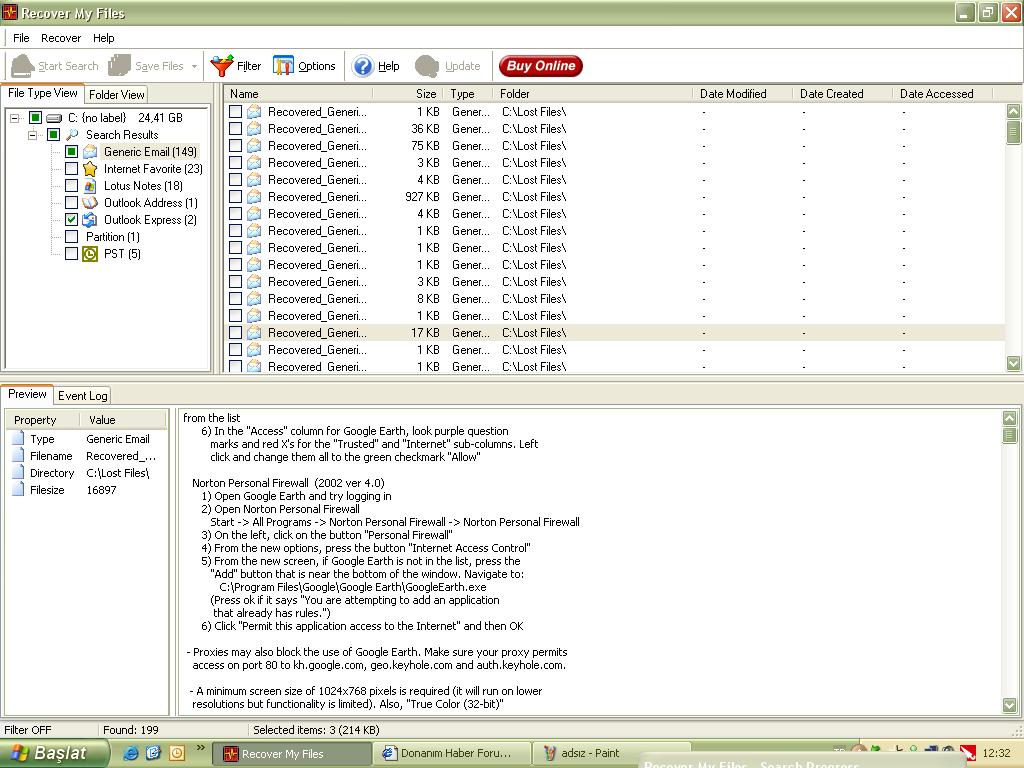Click the orange clock quick launch icon
Image resolution: width=1024 pixels, height=768 pixels.
(176, 753)
